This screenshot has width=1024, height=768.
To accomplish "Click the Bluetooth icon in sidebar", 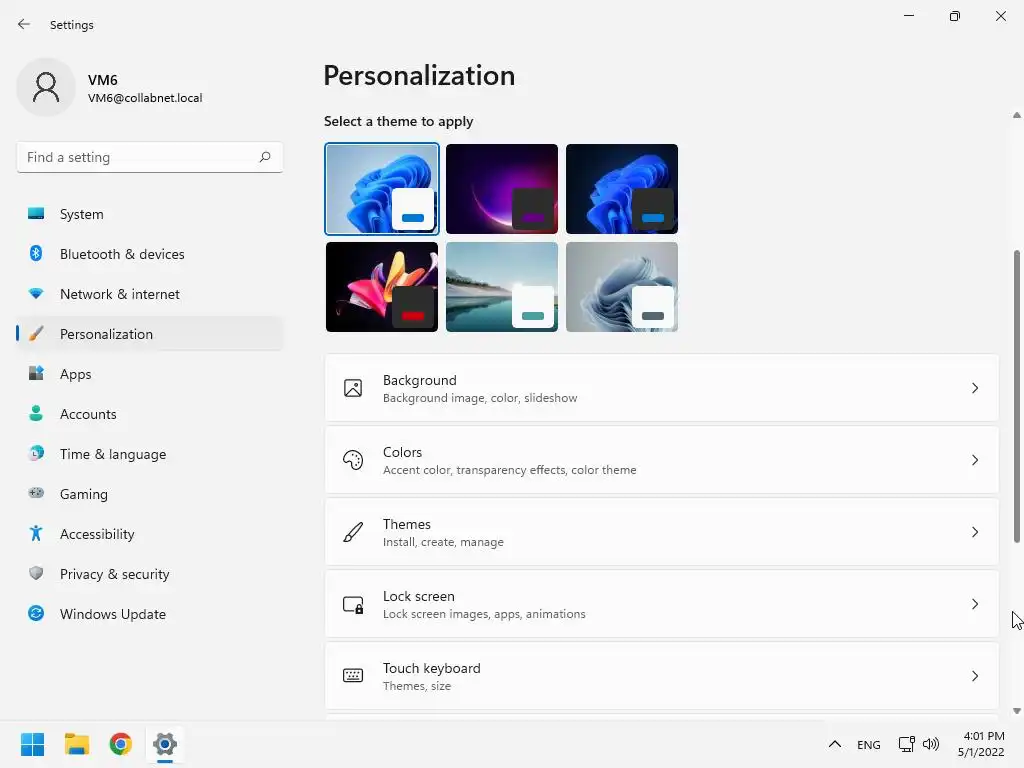I will tap(36, 253).
